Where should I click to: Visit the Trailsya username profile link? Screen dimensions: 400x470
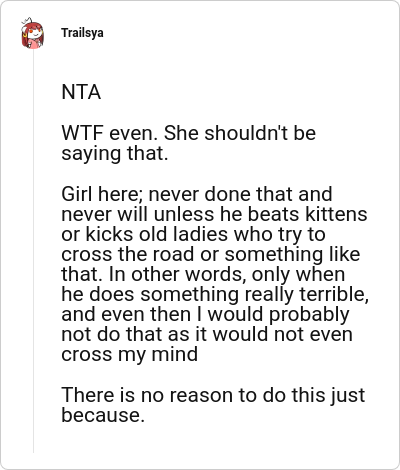pos(82,33)
